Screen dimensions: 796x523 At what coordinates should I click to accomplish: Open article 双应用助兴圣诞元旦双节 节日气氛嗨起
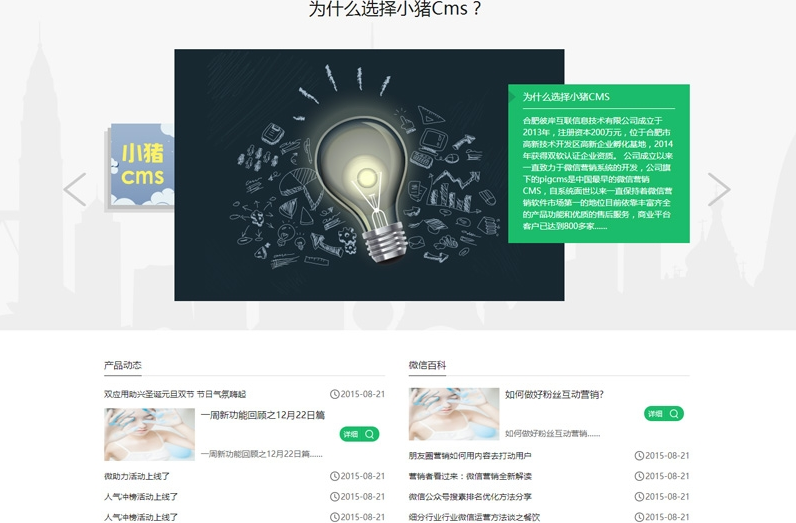coord(175,394)
